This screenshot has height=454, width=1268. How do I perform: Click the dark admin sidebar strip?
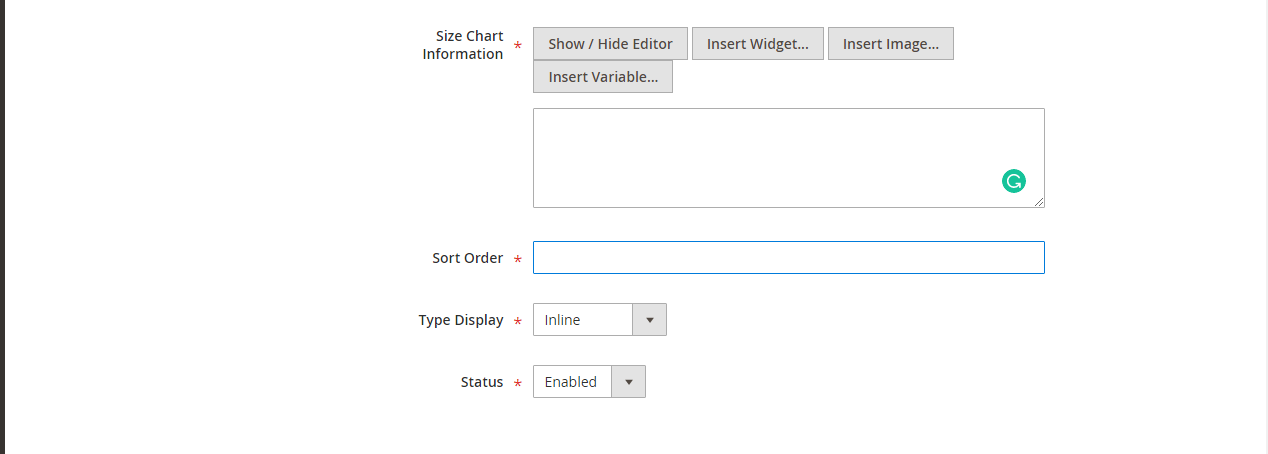[2, 227]
